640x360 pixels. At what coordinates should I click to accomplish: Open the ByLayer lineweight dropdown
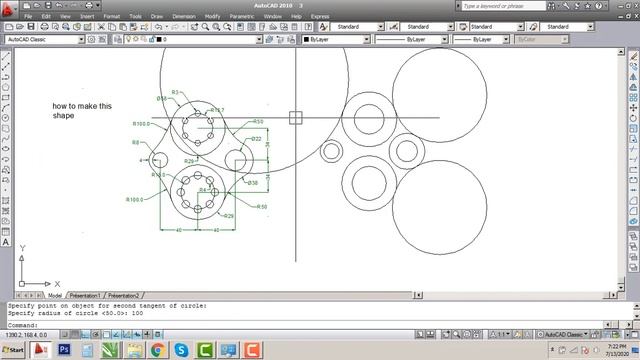tap(506, 39)
